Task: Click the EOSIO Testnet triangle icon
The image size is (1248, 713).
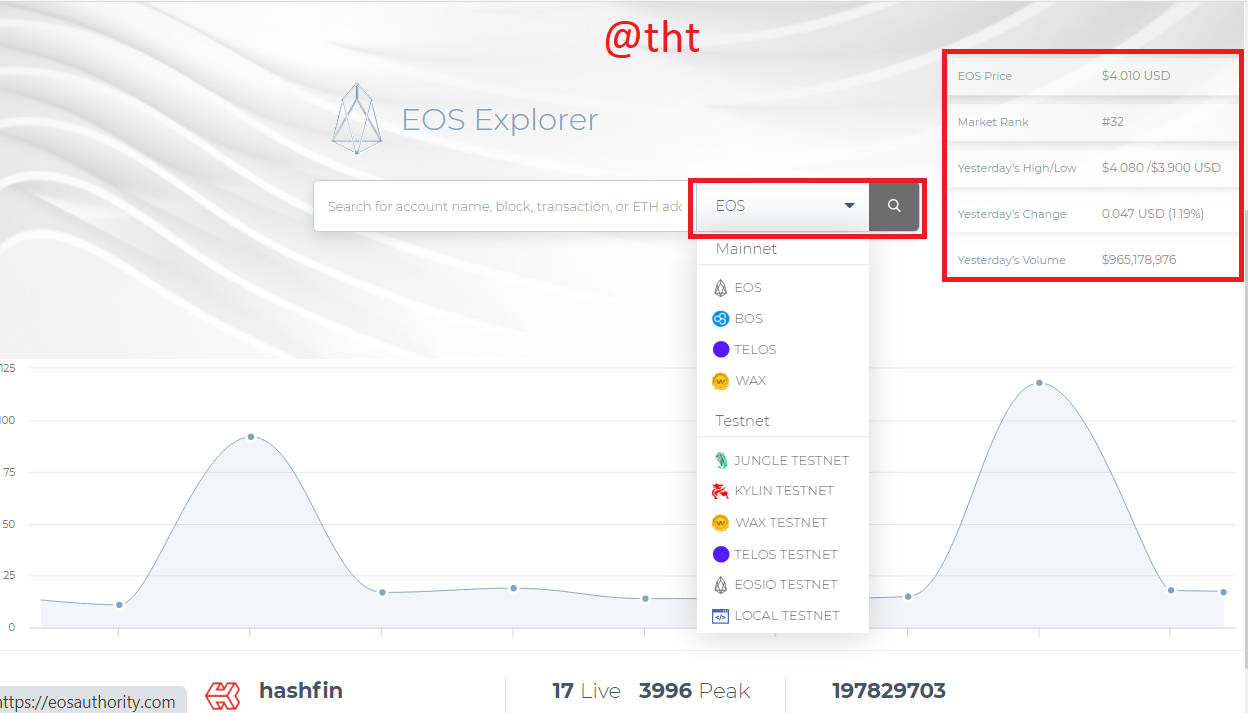Action: click(x=720, y=585)
